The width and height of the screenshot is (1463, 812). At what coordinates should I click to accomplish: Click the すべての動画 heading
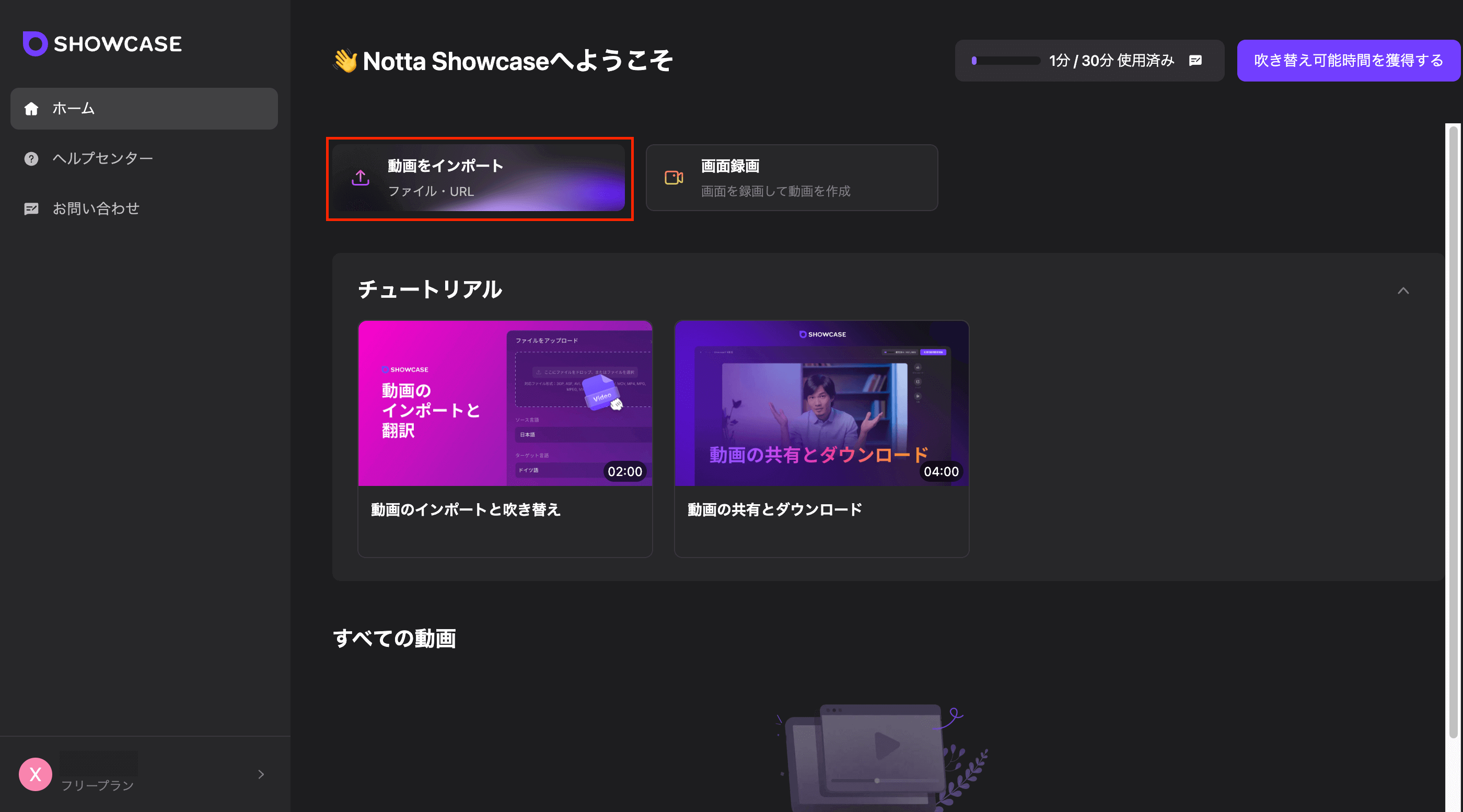[394, 638]
